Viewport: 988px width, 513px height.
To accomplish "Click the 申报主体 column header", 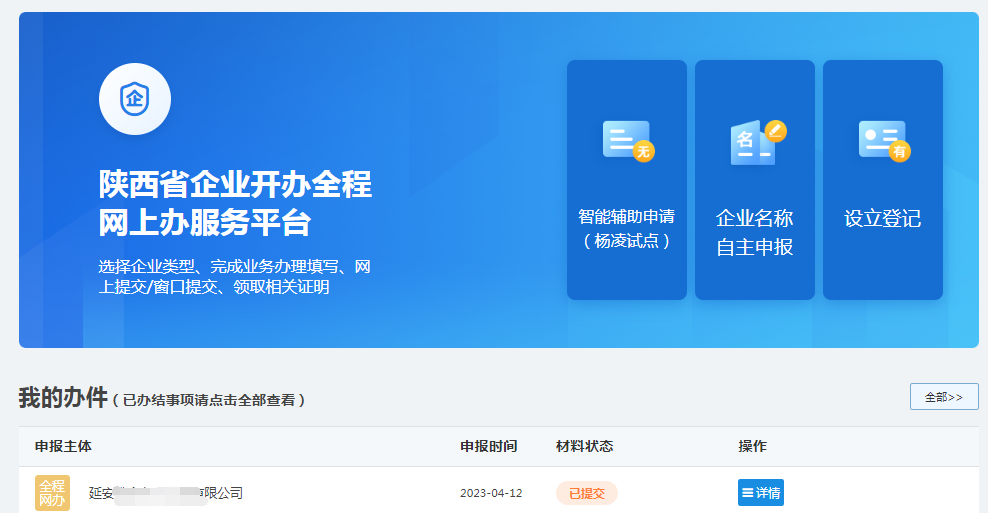I will 63,446.
